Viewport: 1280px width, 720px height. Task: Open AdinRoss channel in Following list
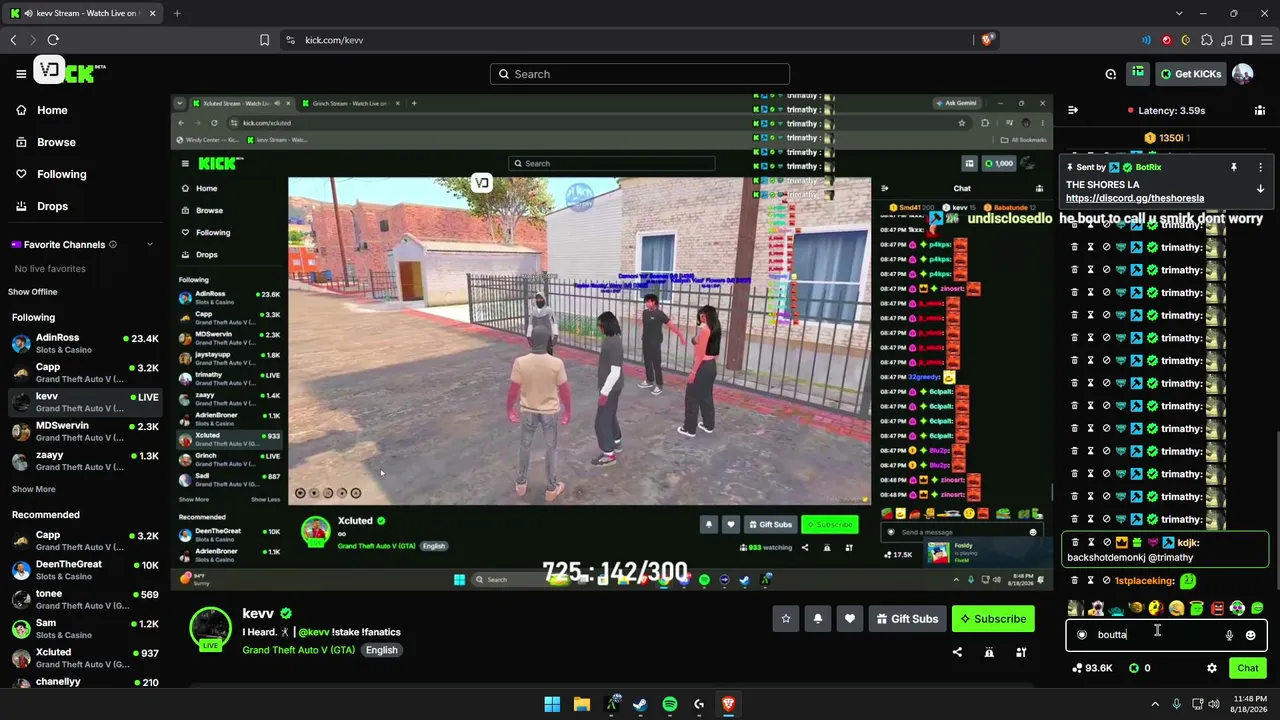coord(85,344)
